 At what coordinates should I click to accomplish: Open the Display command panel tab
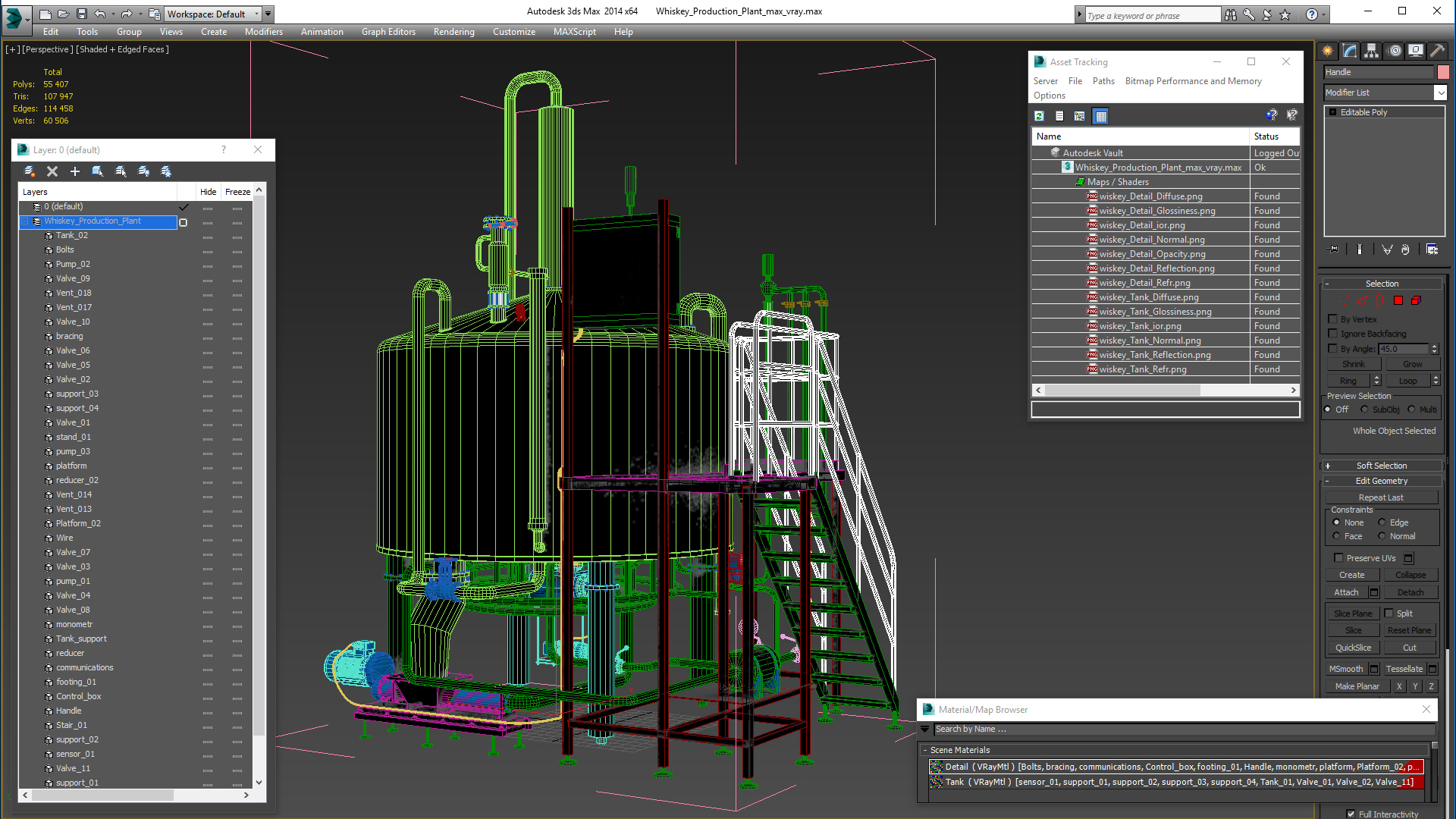click(1415, 51)
